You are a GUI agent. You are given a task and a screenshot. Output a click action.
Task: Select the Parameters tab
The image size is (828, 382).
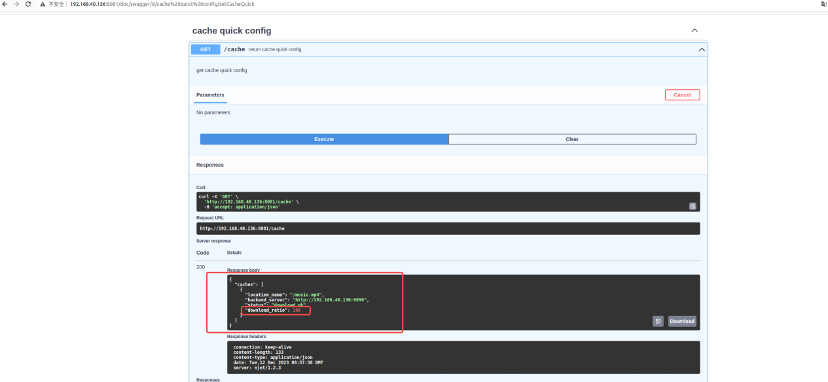point(210,95)
